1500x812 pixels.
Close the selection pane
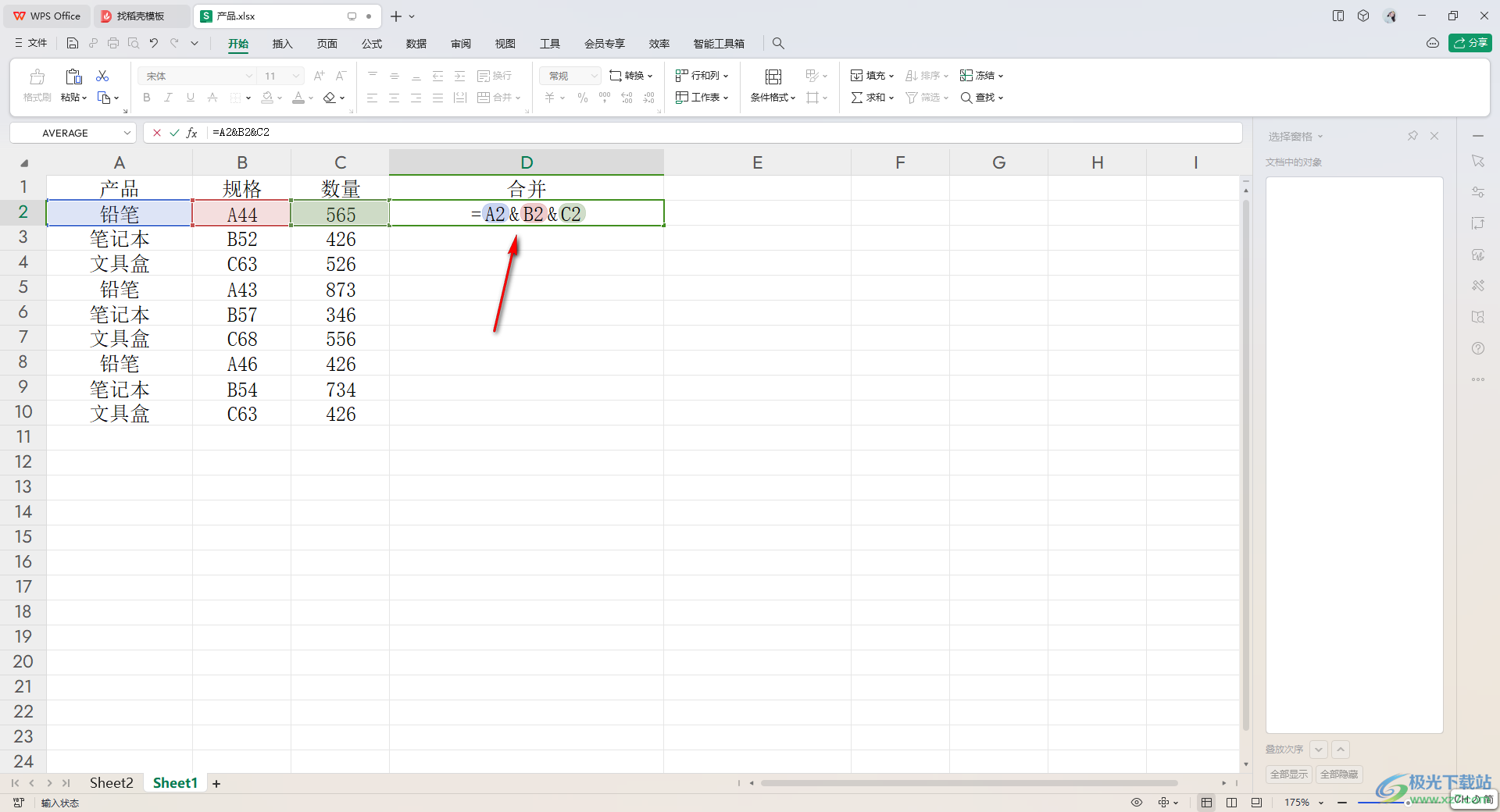[1434, 136]
